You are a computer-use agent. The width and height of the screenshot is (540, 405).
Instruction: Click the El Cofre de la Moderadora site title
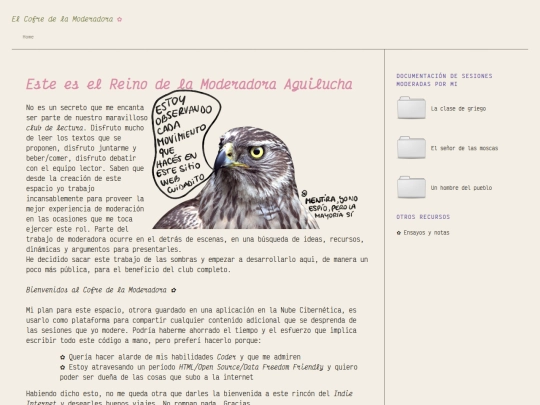(x=62, y=19)
